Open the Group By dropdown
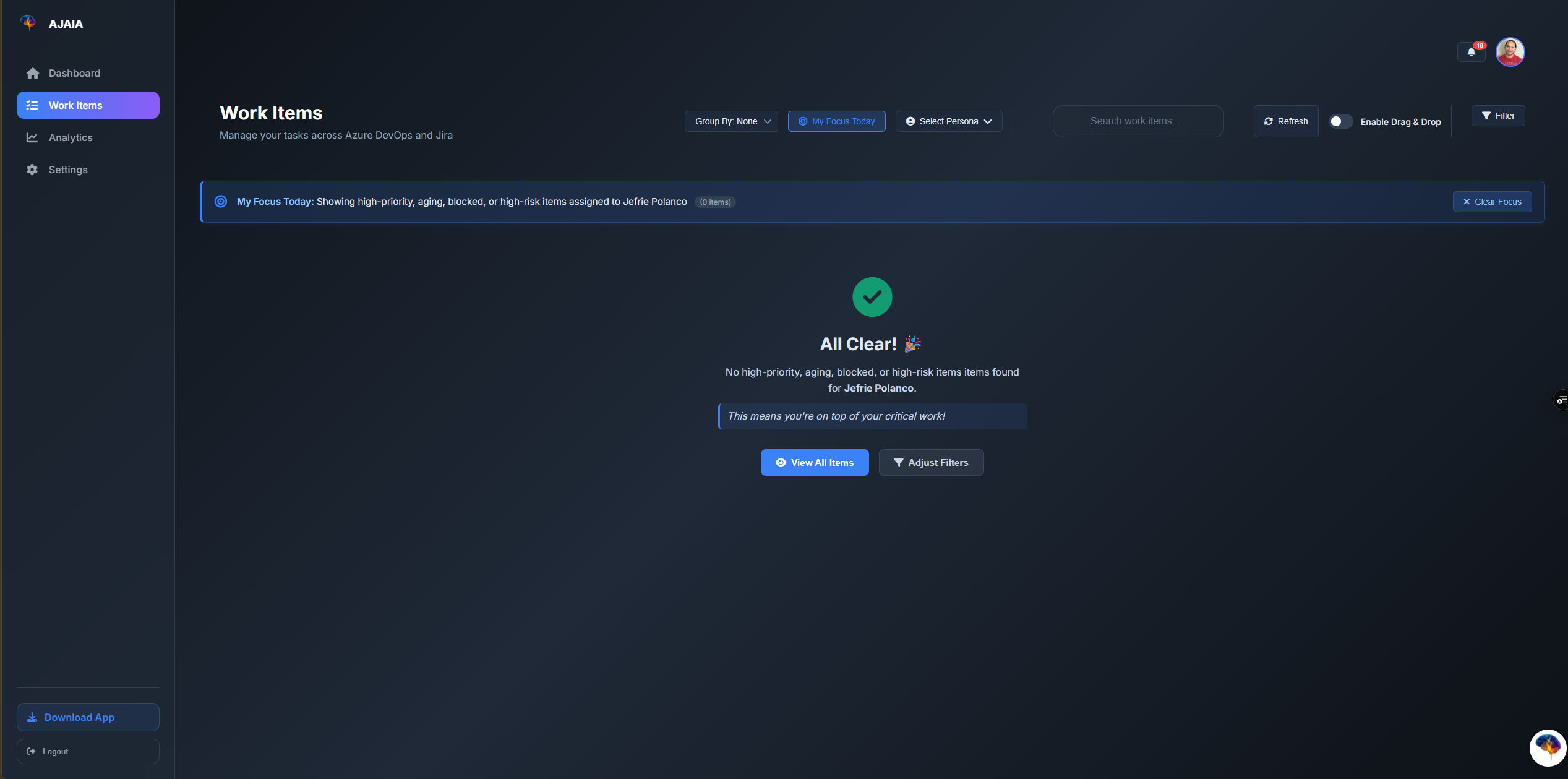Screen dimensions: 1568x779 (730, 121)
